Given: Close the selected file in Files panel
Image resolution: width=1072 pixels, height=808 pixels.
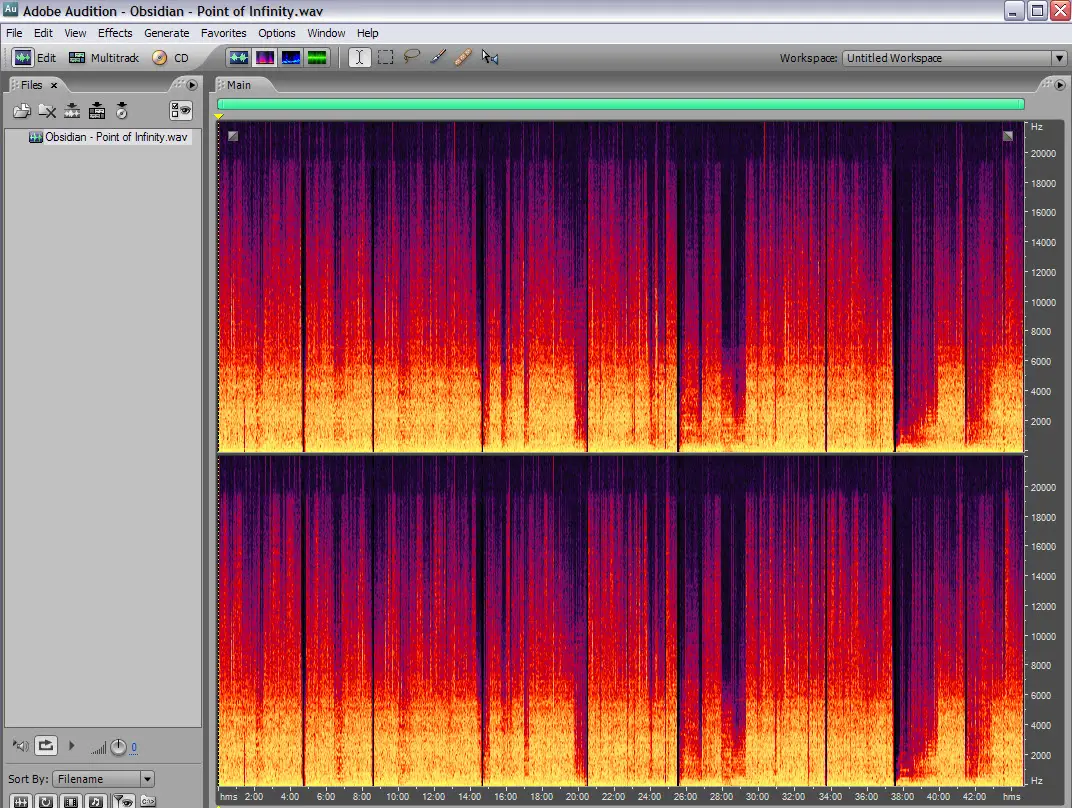Looking at the screenshot, I should tap(47, 111).
